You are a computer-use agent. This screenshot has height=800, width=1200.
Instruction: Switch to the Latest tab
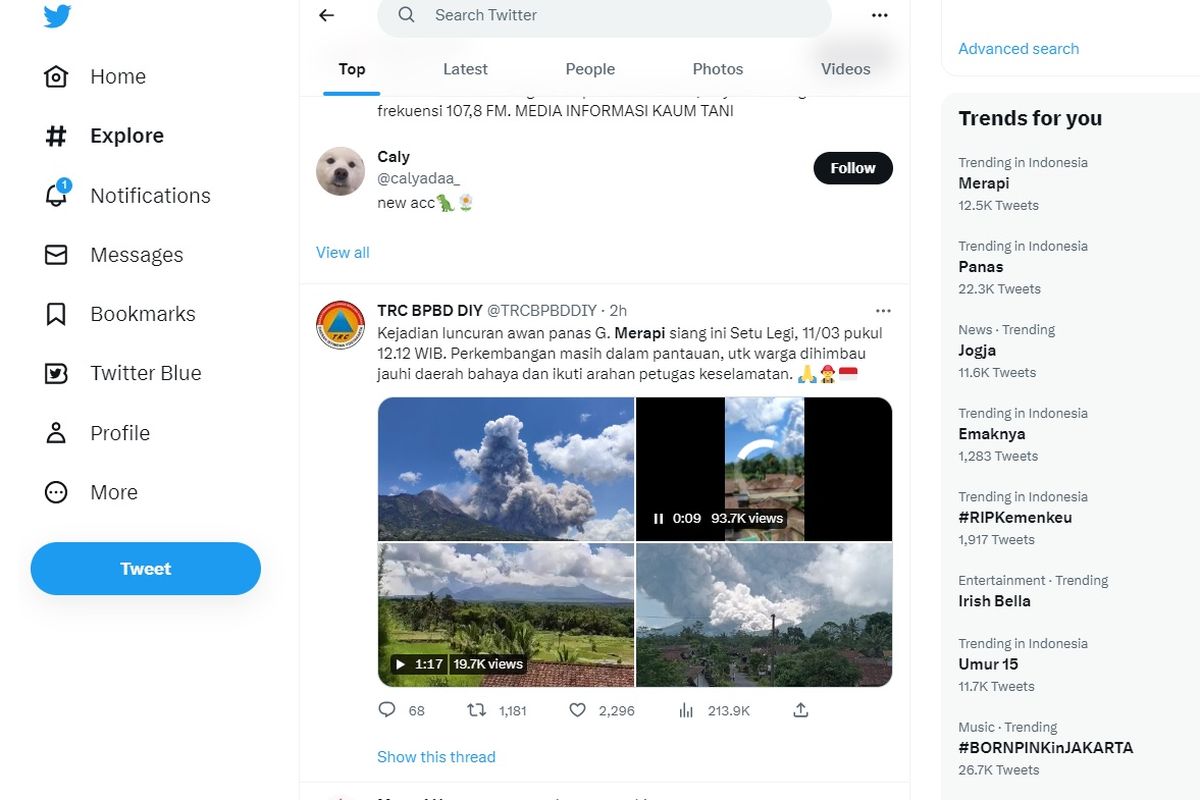tap(465, 69)
